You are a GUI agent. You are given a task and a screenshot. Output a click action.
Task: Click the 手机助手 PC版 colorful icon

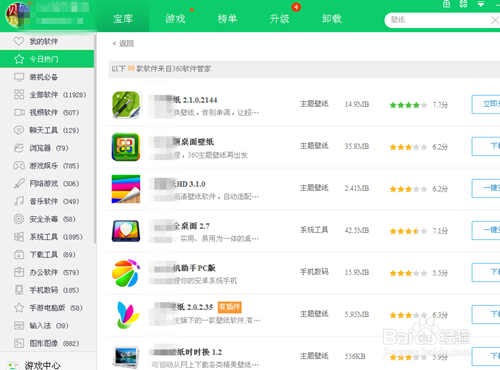coord(126,273)
